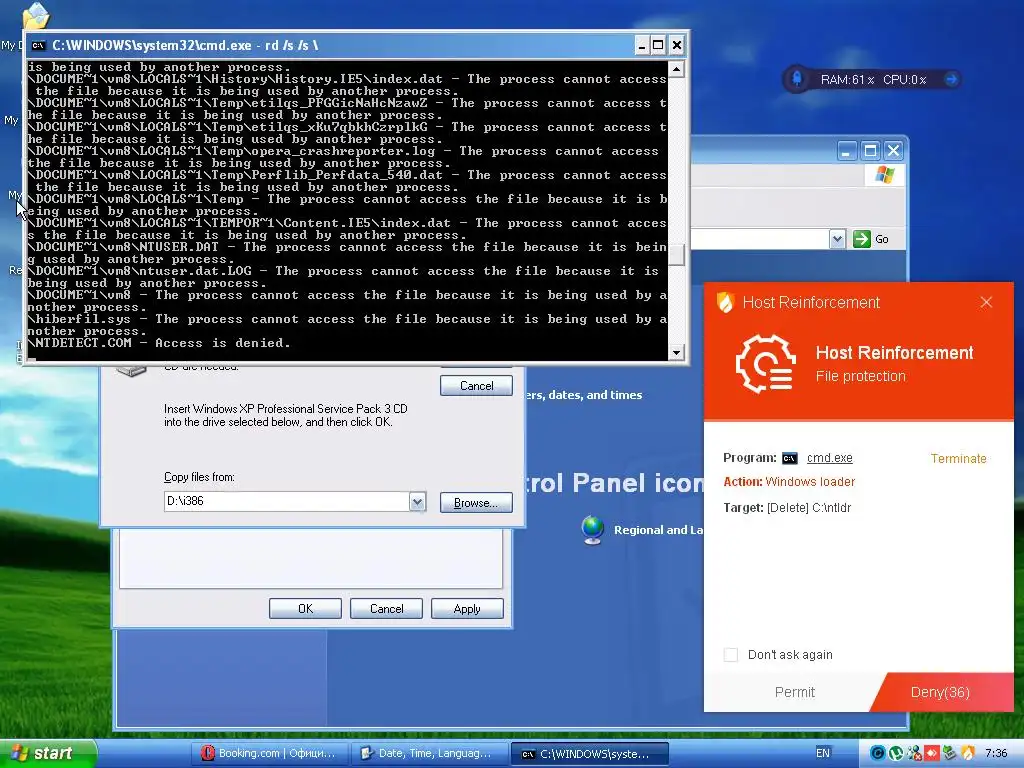Click the orange shield tray icon
The width and height of the screenshot is (1024, 768).
click(x=967, y=753)
